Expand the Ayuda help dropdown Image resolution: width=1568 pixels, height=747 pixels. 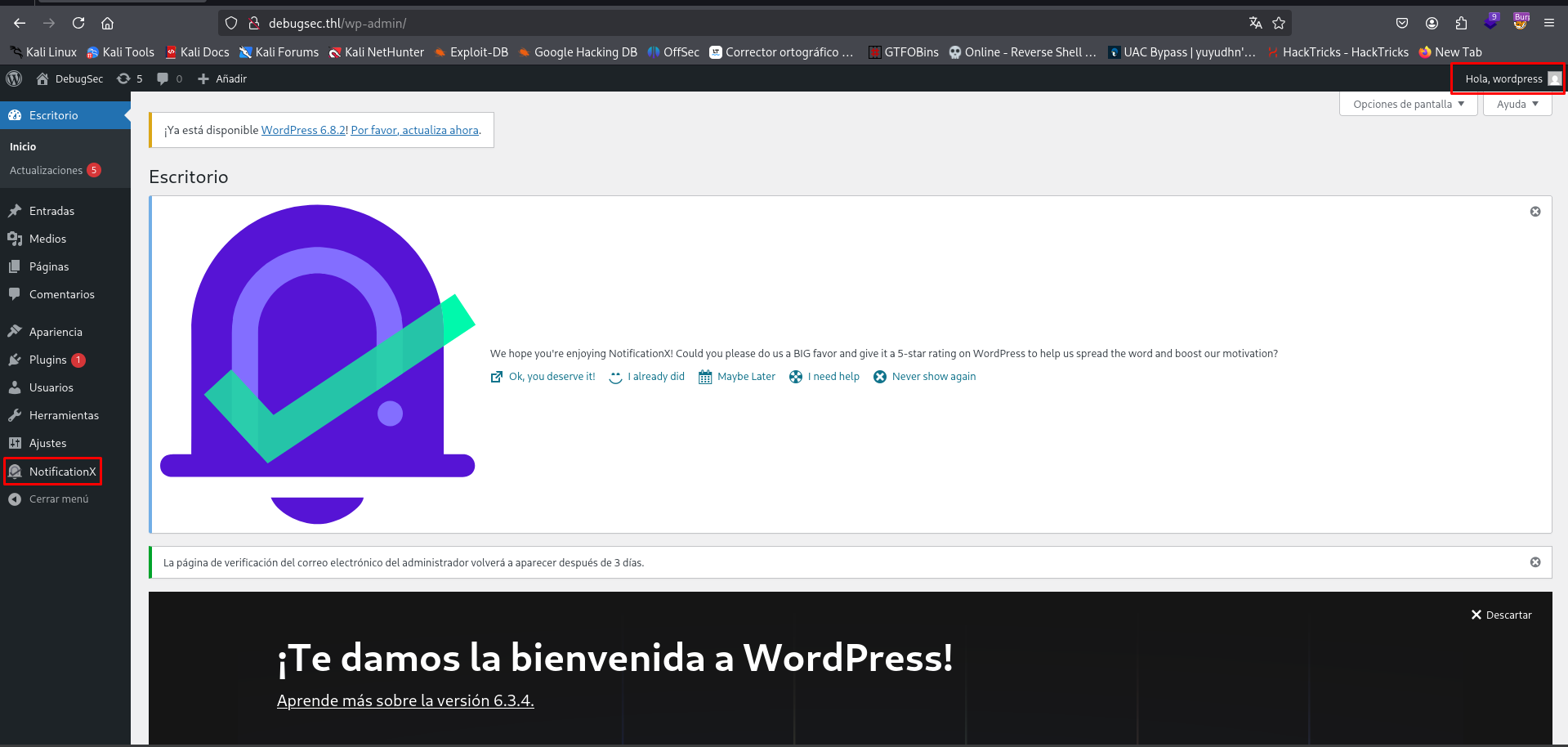click(1517, 104)
